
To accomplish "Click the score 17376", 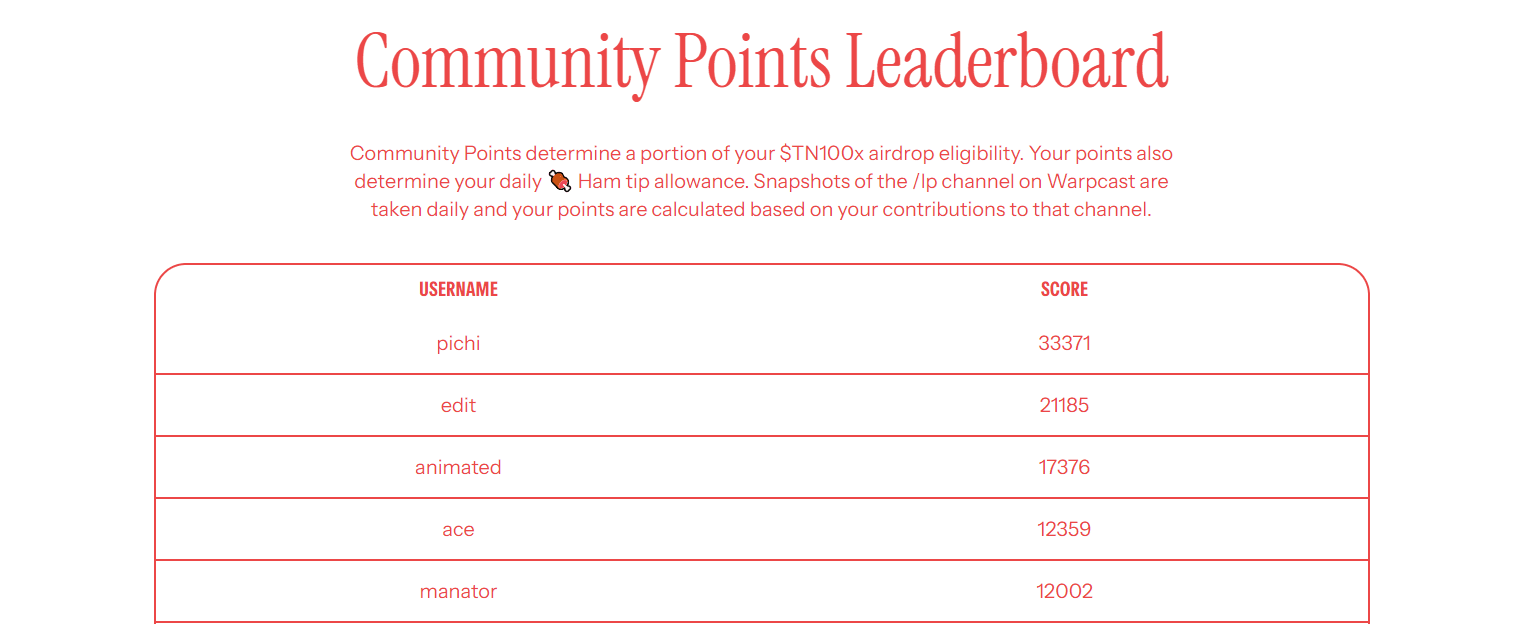I will (x=1064, y=467).
